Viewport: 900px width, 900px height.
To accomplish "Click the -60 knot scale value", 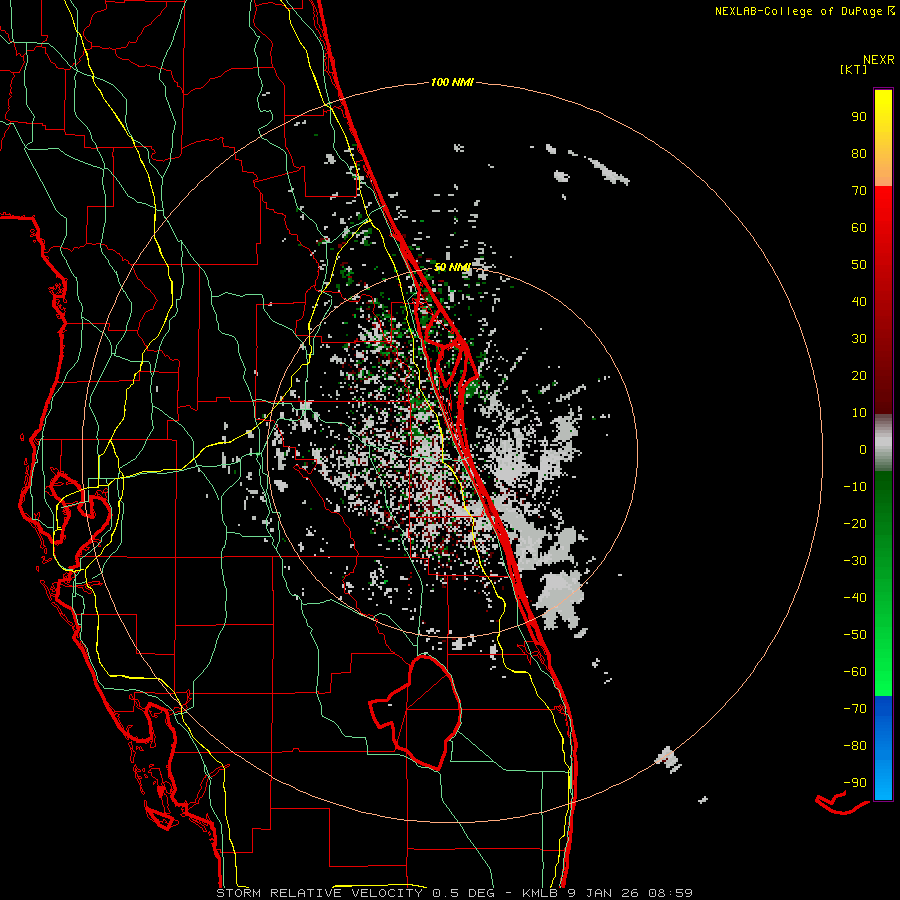I will click(855, 672).
